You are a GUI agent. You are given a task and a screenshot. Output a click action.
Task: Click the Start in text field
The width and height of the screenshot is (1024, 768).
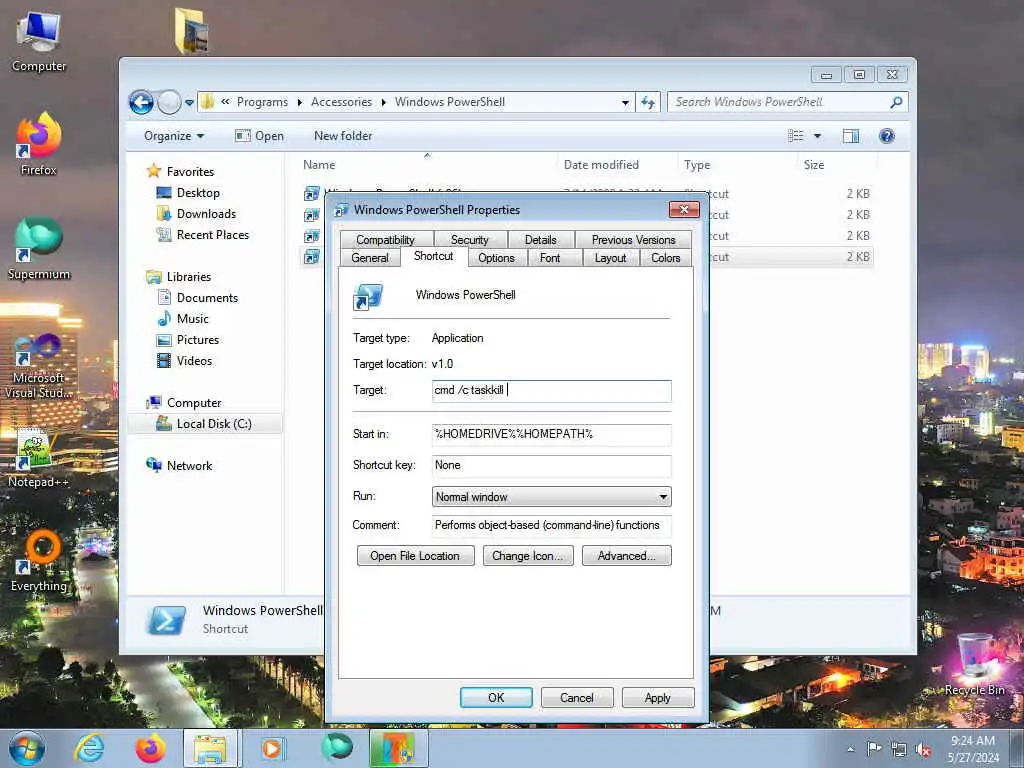pos(551,434)
